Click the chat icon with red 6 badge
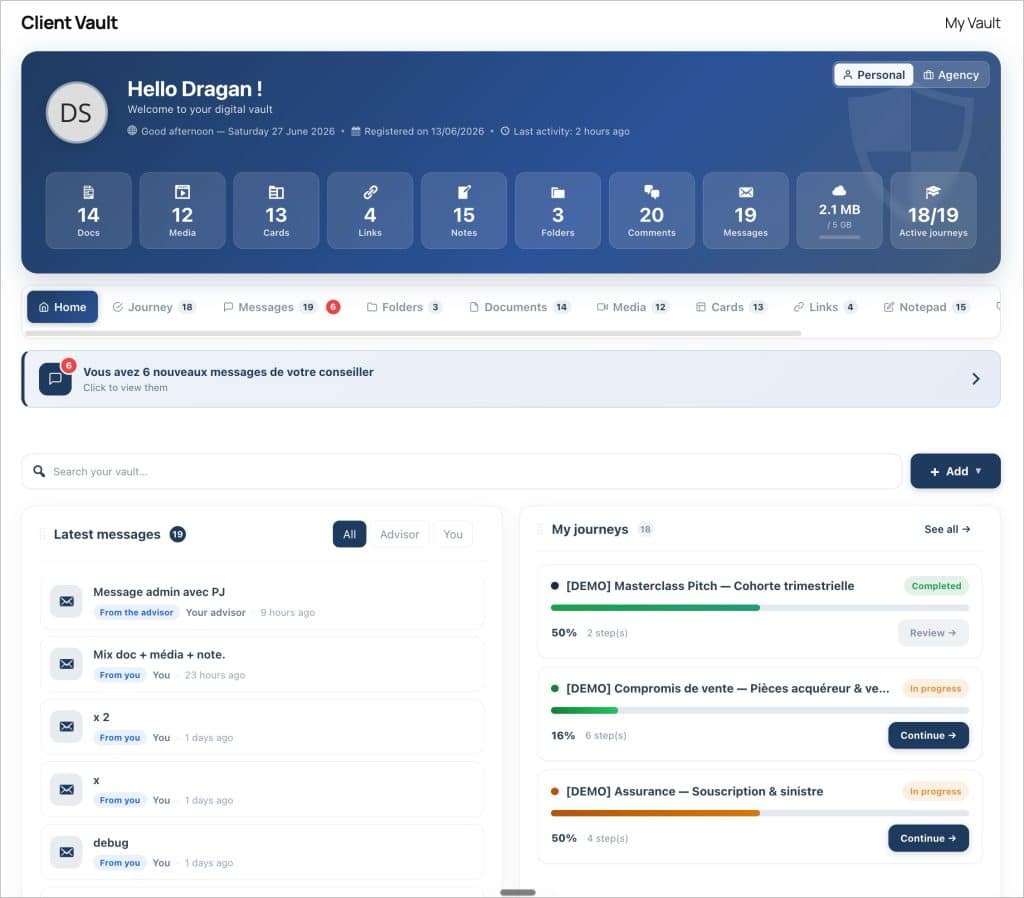 (x=56, y=379)
